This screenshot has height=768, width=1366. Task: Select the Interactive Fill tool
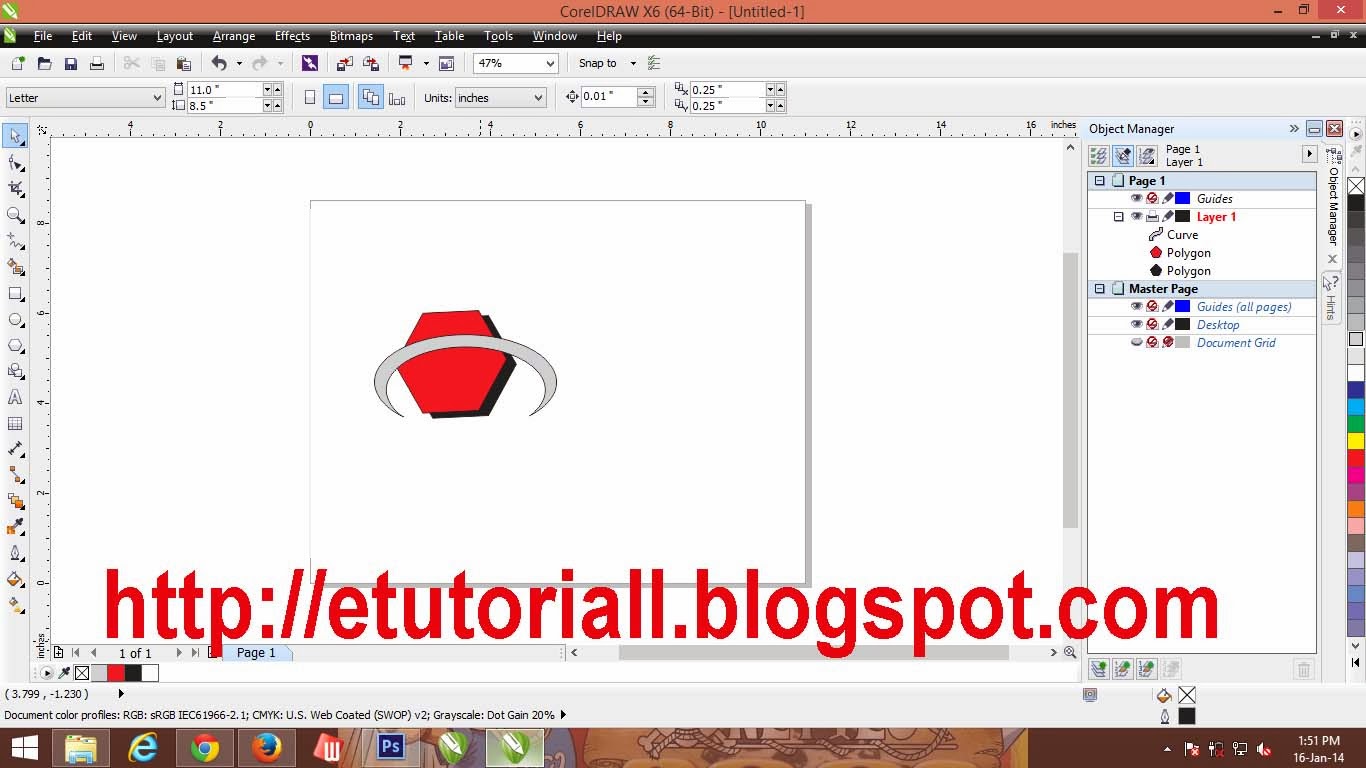15,605
